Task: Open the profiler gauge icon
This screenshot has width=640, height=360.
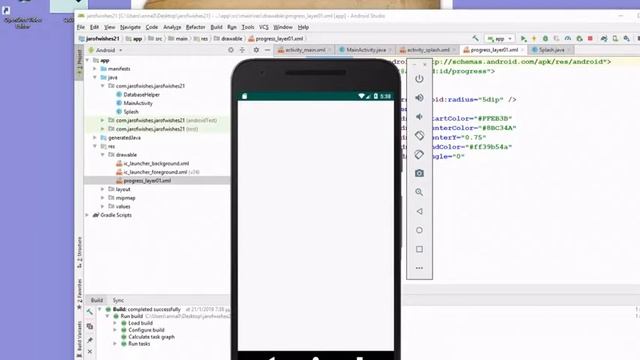Action: pos(568,38)
